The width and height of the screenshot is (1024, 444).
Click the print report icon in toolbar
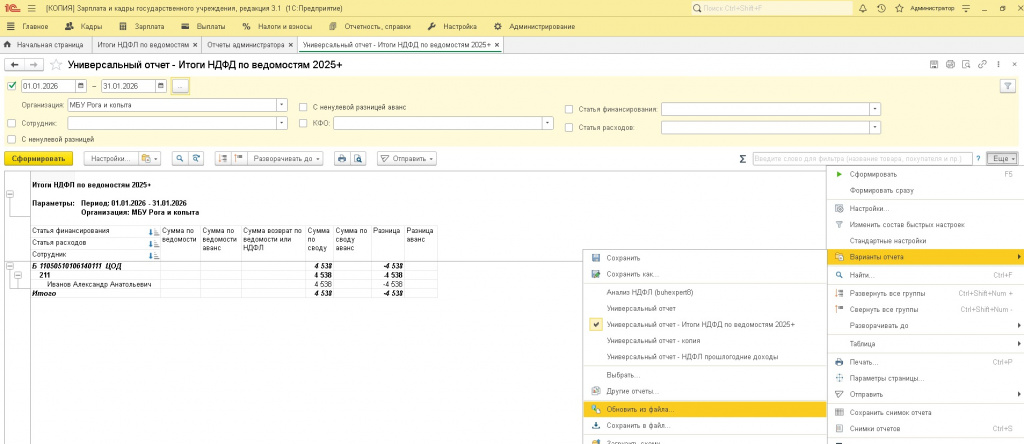click(341, 158)
